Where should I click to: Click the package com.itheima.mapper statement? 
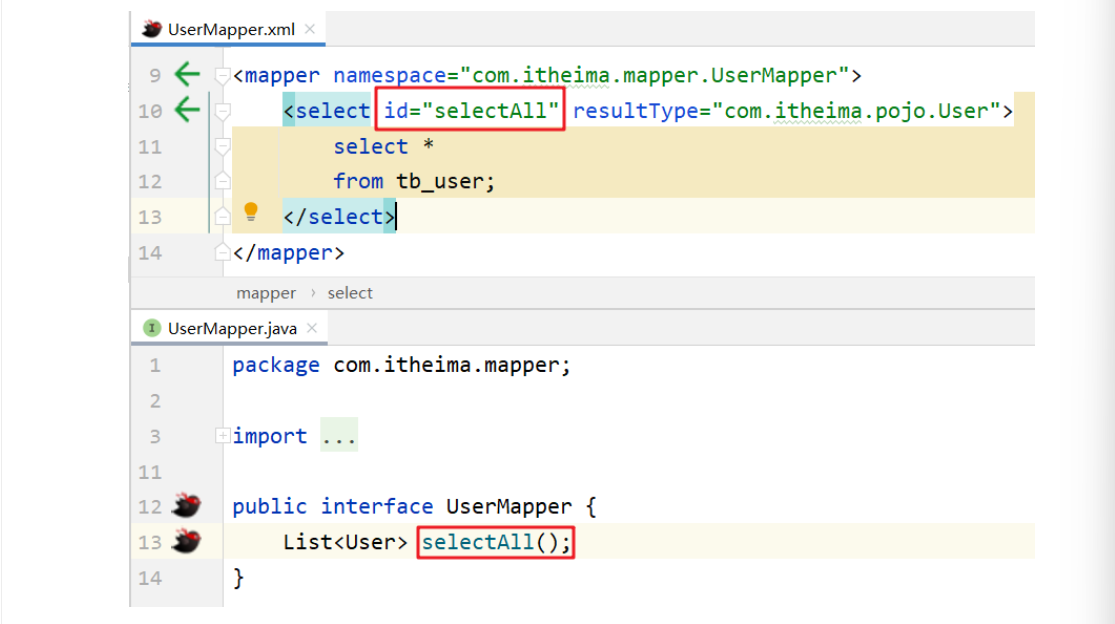pos(402,365)
